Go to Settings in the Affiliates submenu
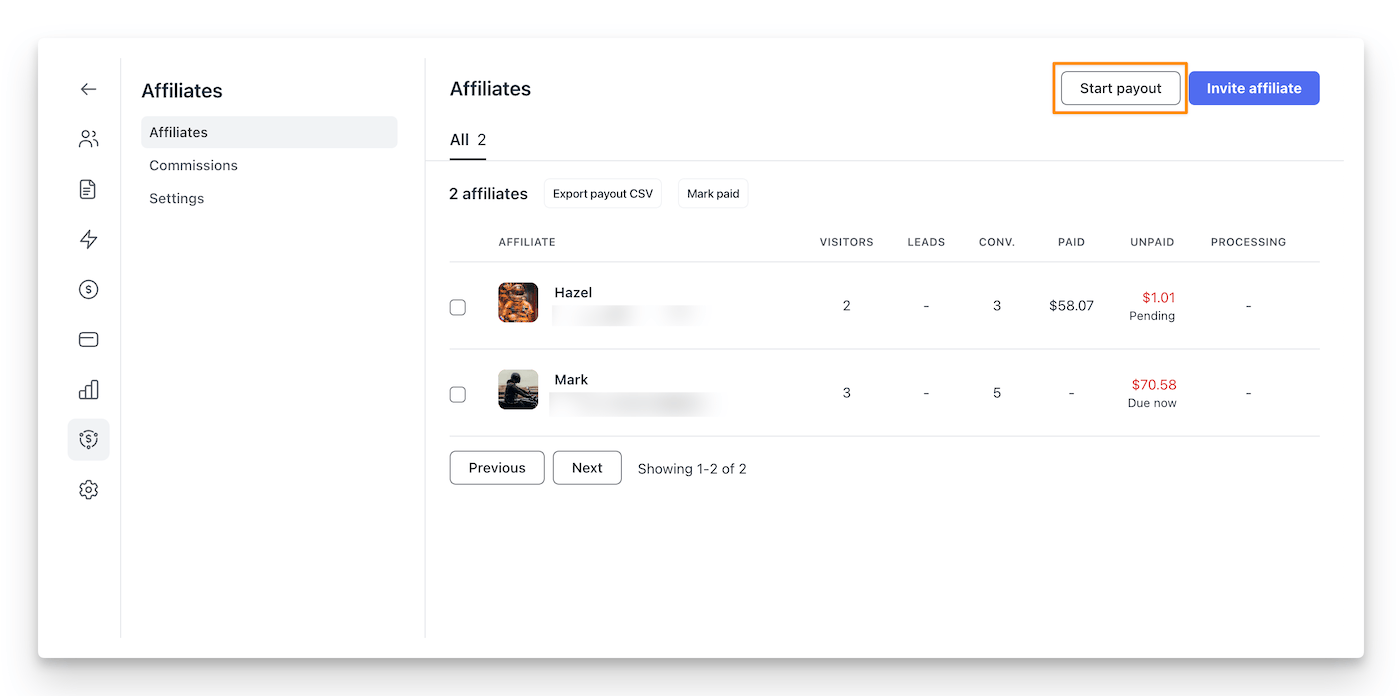 pyautogui.click(x=176, y=198)
